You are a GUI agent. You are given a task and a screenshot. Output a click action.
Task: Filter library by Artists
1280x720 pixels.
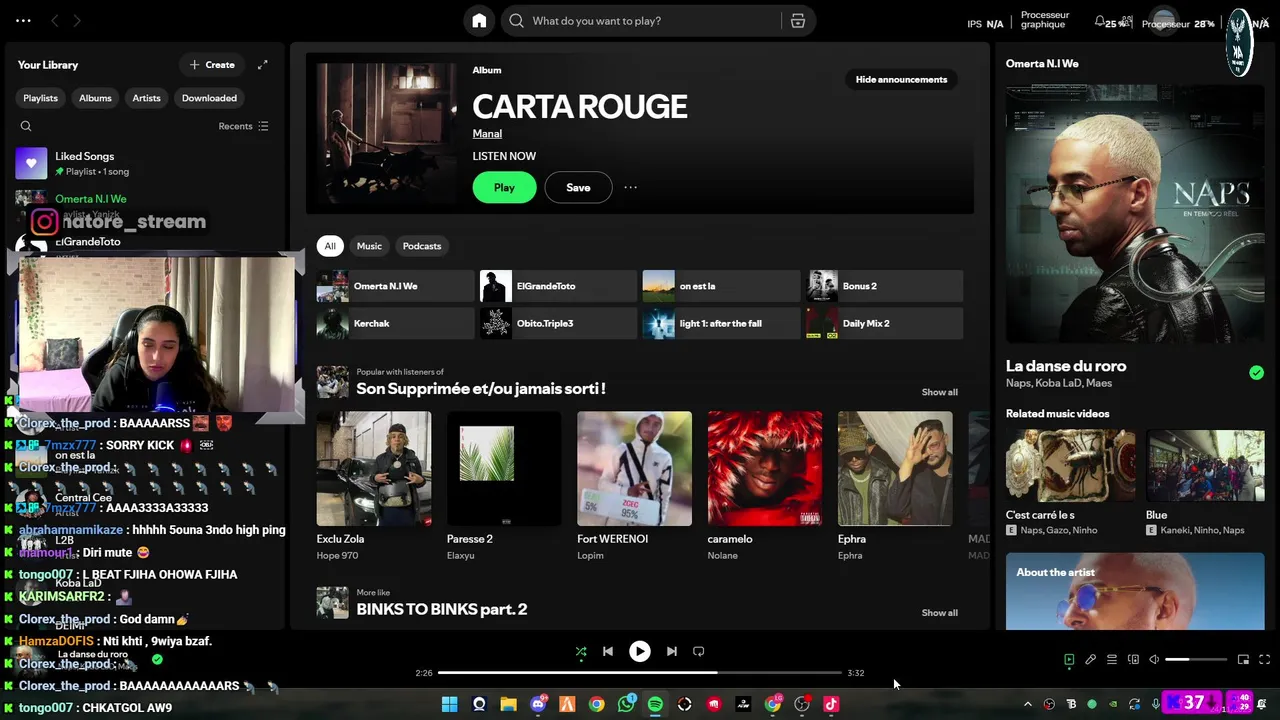coord(146,98)
